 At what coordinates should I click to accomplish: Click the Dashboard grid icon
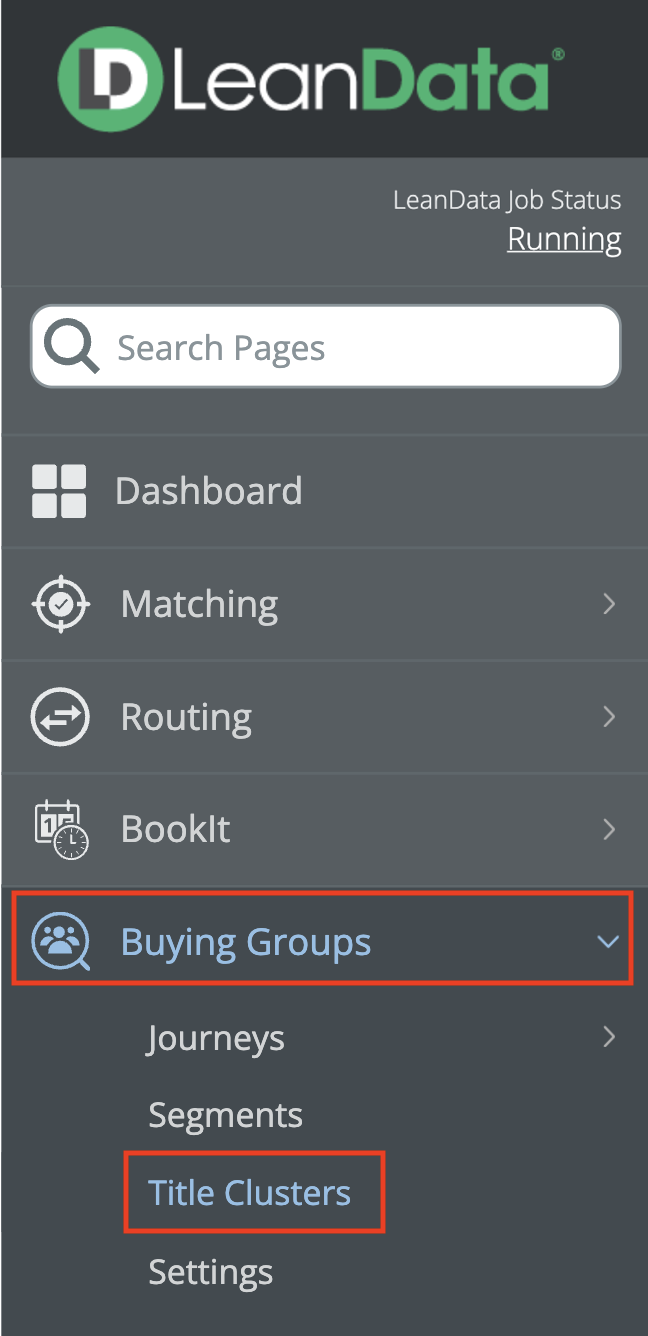click(59, 491)
